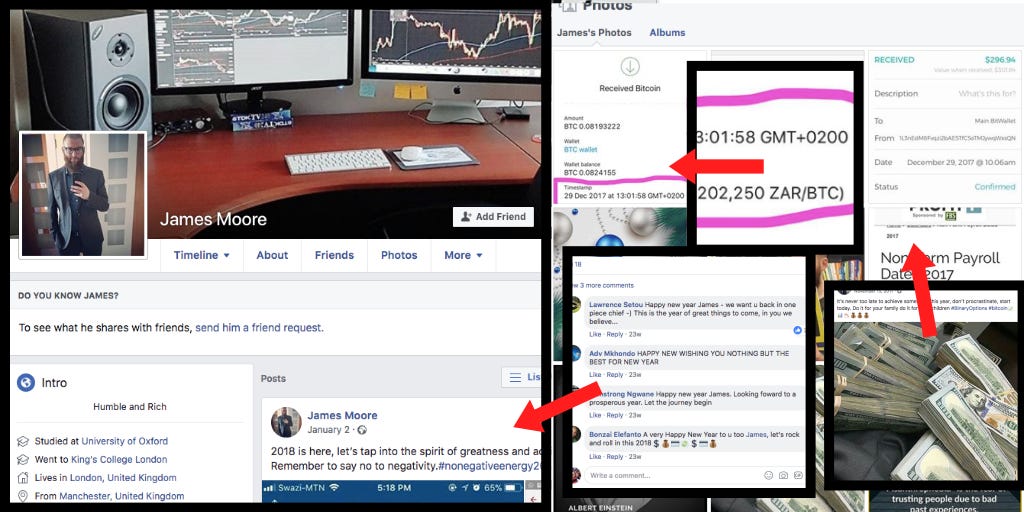This screenshot has width=1024, height=512.
Task: Click the Add Friend button
Action: pos(493,217)
